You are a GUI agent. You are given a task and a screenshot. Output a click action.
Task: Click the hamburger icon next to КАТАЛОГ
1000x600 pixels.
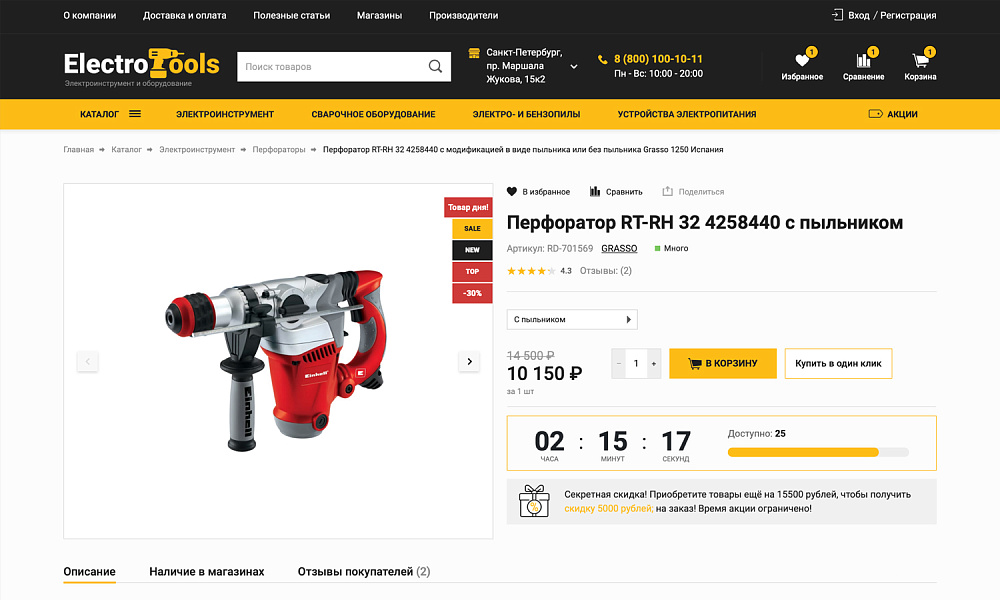(x=135, y=114)
